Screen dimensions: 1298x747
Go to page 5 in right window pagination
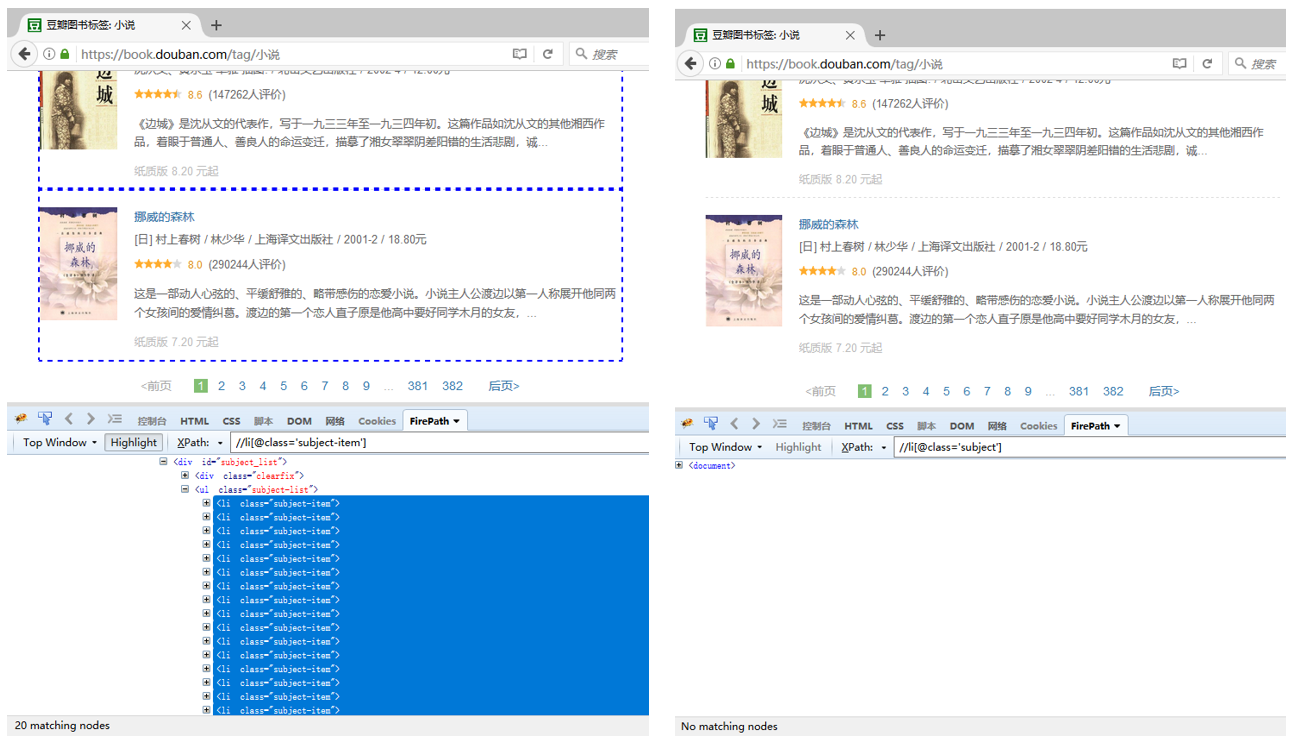(946, 391)
